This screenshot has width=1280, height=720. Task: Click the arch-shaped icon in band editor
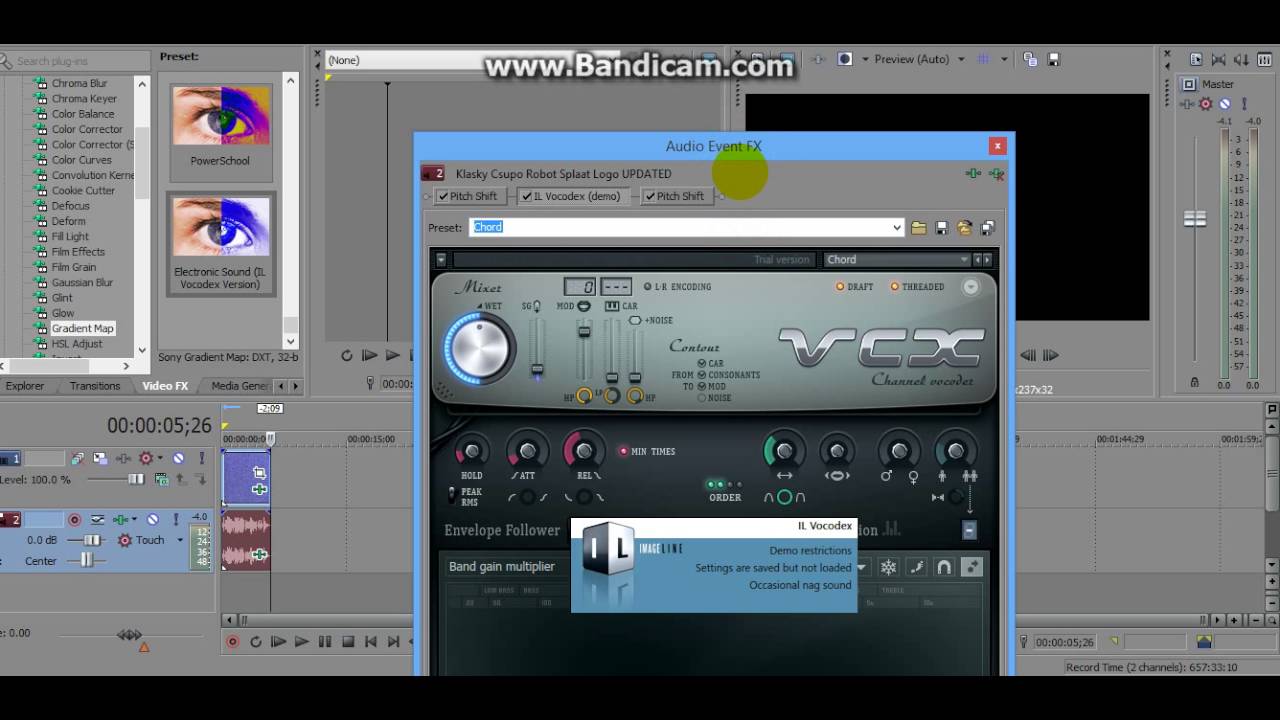point(943,567)
